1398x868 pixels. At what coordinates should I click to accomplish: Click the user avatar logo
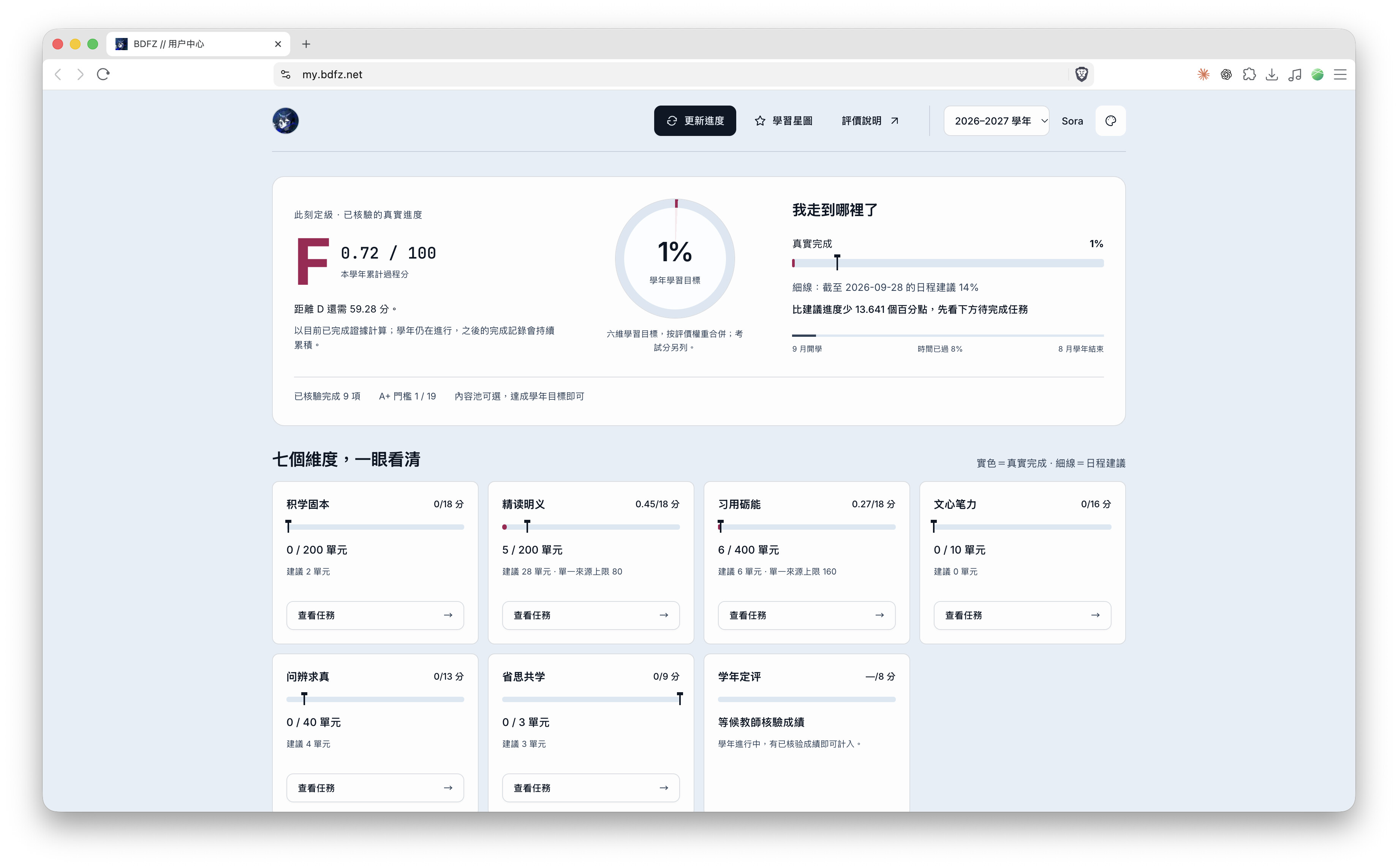[285, 121]
